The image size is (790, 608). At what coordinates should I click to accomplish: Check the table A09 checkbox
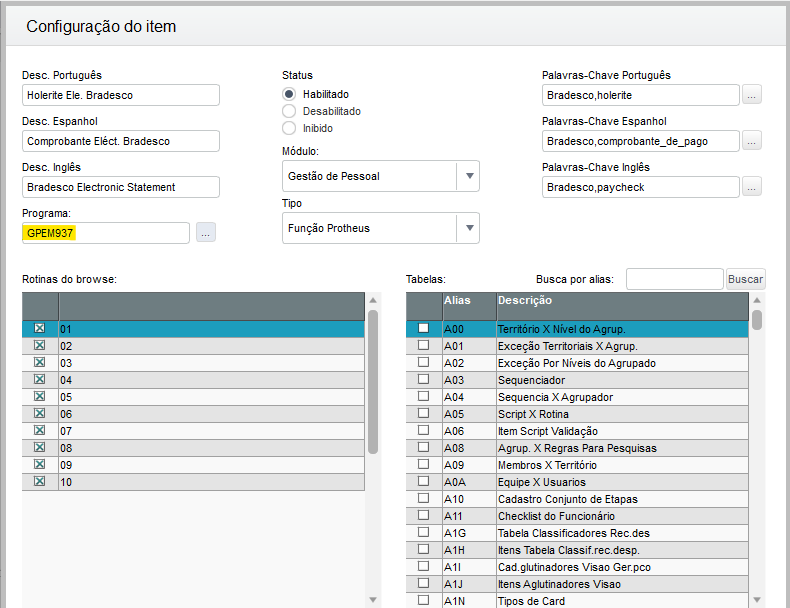coord(423,464)
